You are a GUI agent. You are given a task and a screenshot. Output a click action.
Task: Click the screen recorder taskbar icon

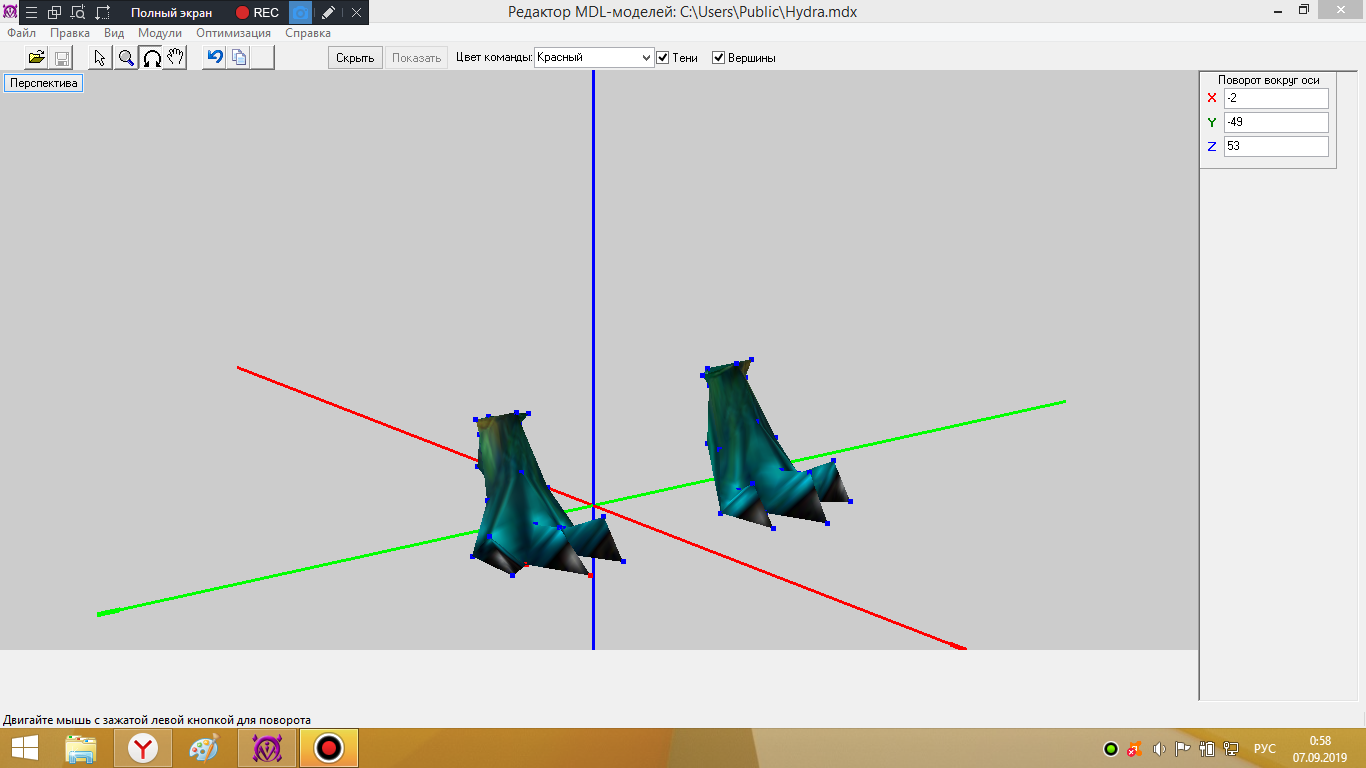pos(329,748)
